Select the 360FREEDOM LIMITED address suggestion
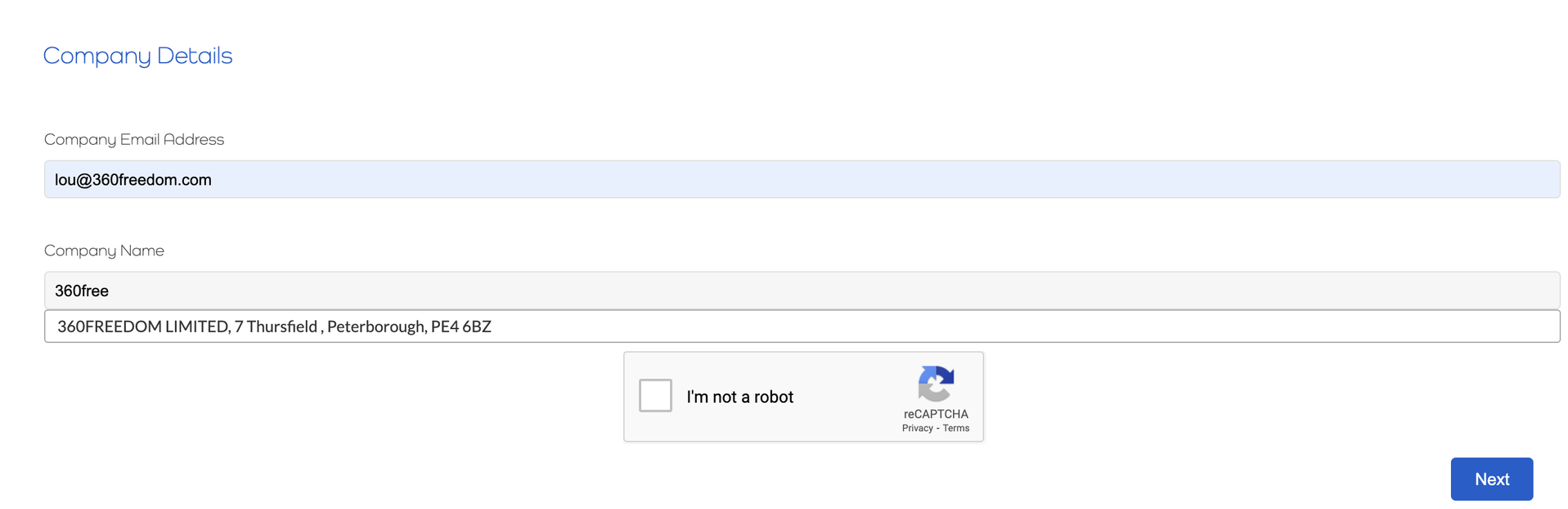The height and width of the screenshot is (509, 1568). pos(274,326)
